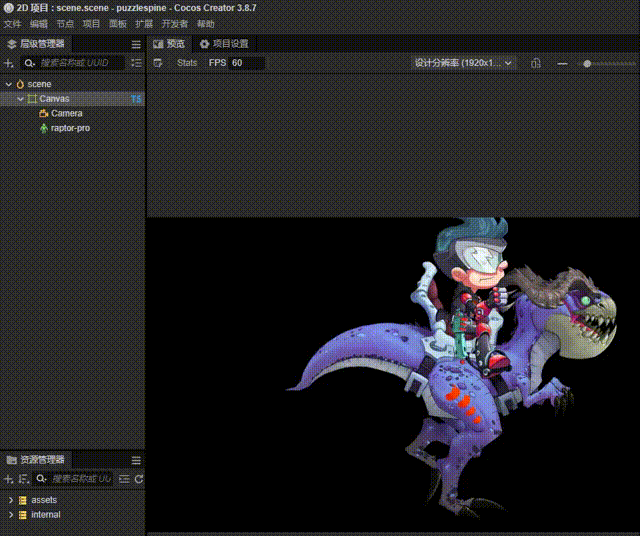Image resolution: width=640 pixels, height=536 pixels.
Task: Open the 项目 menu
Action: [x=91, y=24]
